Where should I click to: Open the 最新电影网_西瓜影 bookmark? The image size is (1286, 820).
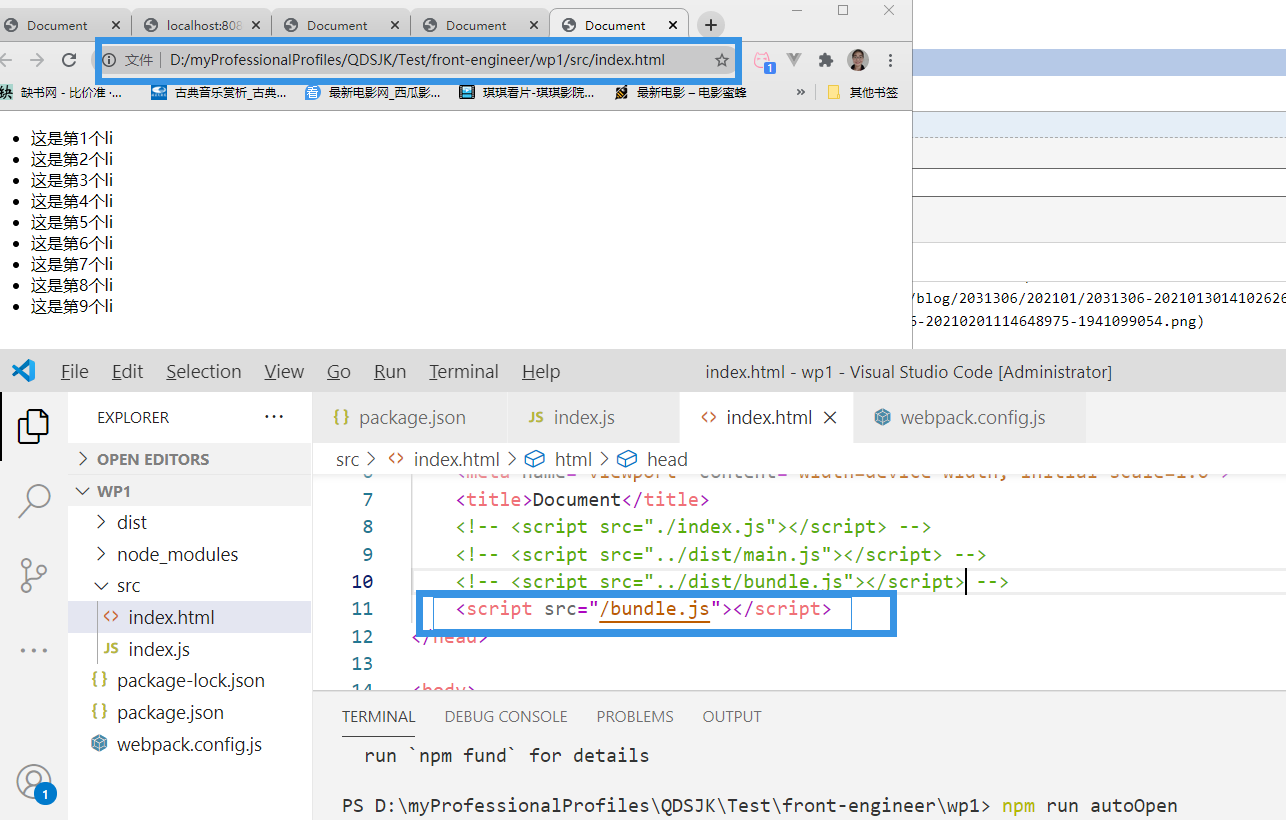tap(374, 92)
